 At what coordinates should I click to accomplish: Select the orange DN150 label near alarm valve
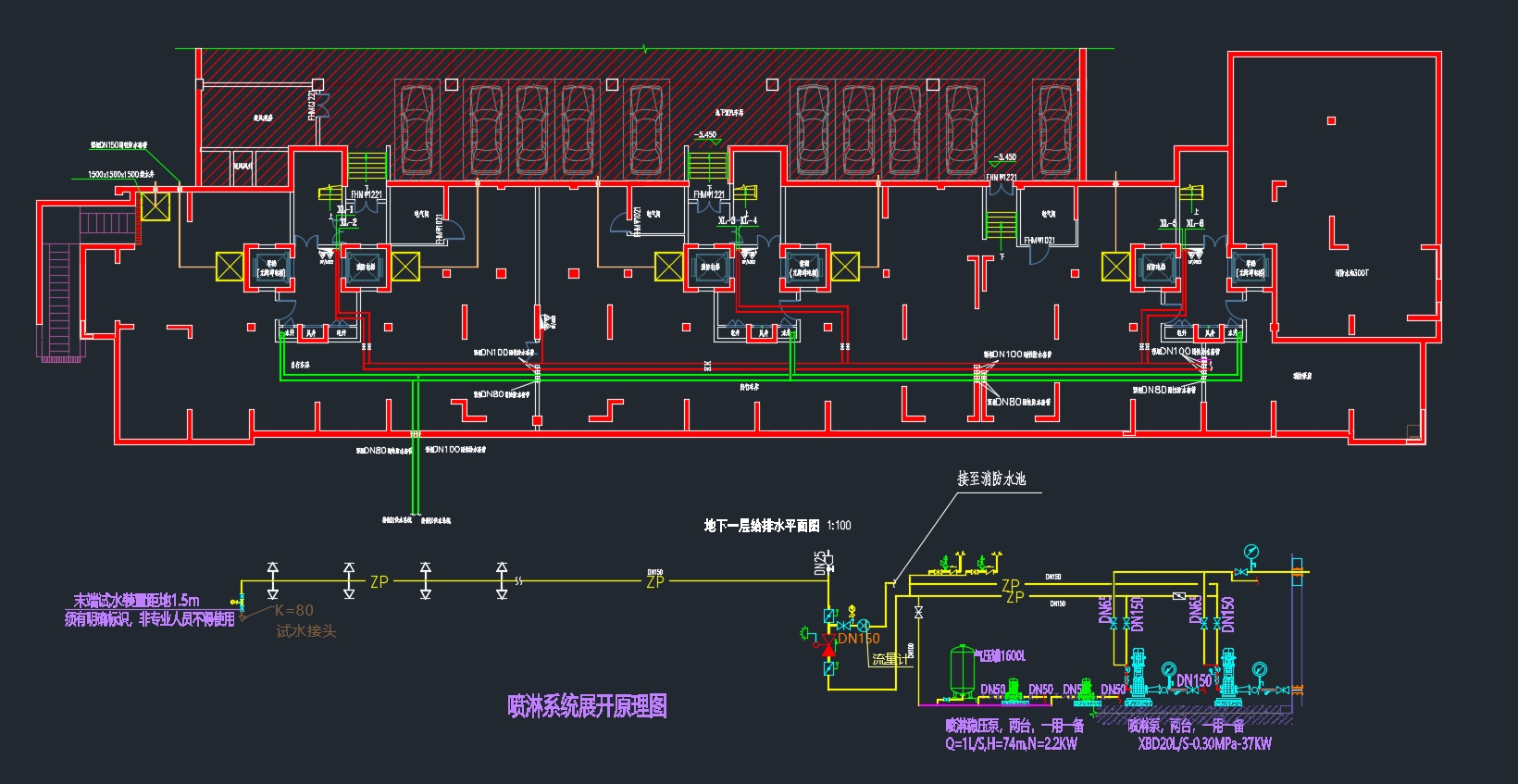(858, 639)
